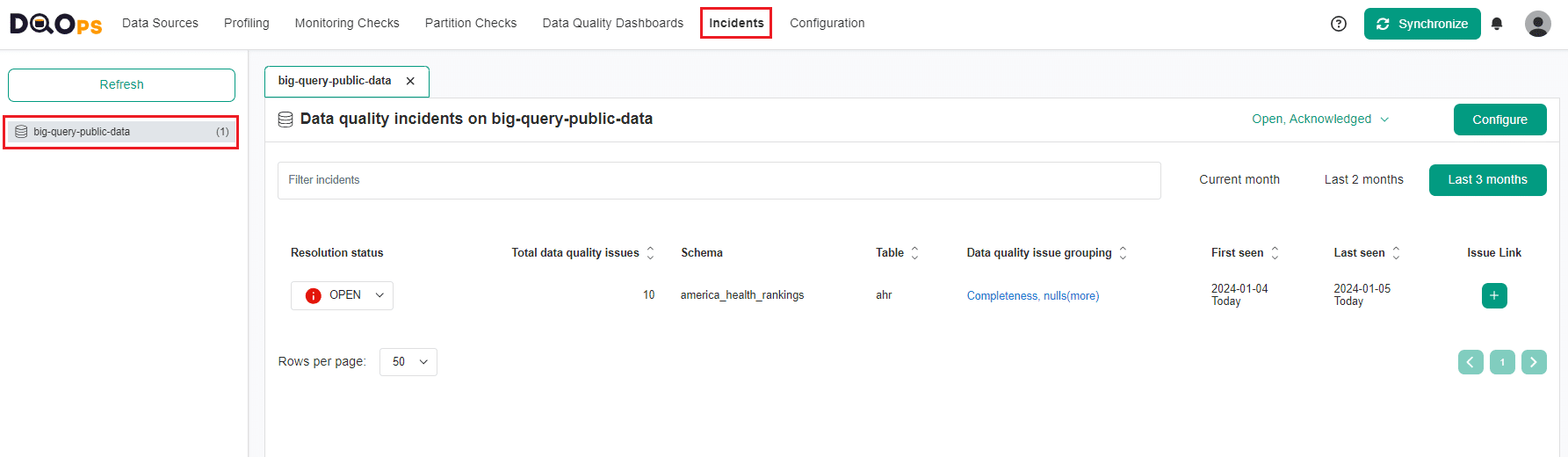Go to the previous page arrow
The height and width of the screenshot is (457, 1568).
coord(1470,362)
